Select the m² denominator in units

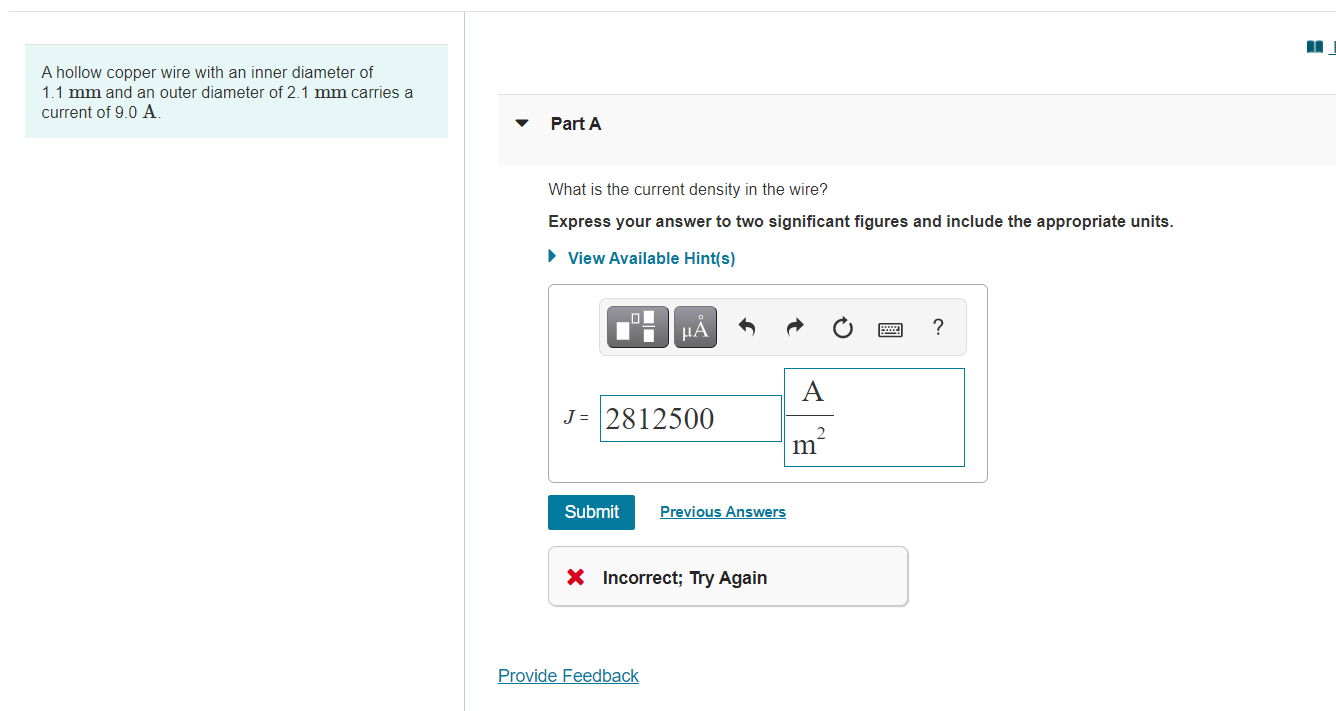808,442
